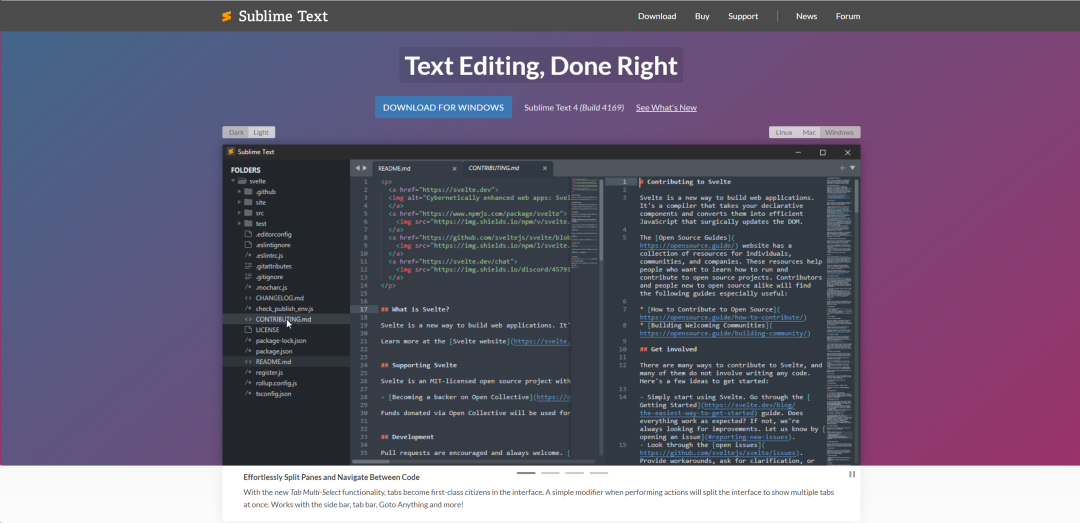Viewport: 1080px width, 523px height.
Task: Click Sublime Text 4 (Build 4169) label
Action: tap(574, 107)
